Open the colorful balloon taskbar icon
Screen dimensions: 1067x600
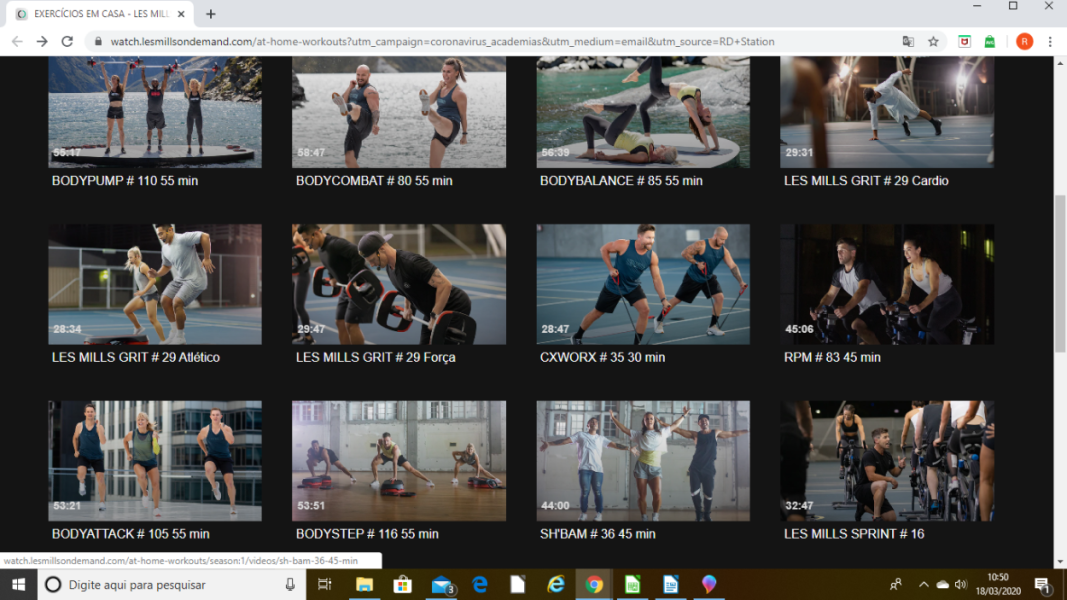(708, 584)
